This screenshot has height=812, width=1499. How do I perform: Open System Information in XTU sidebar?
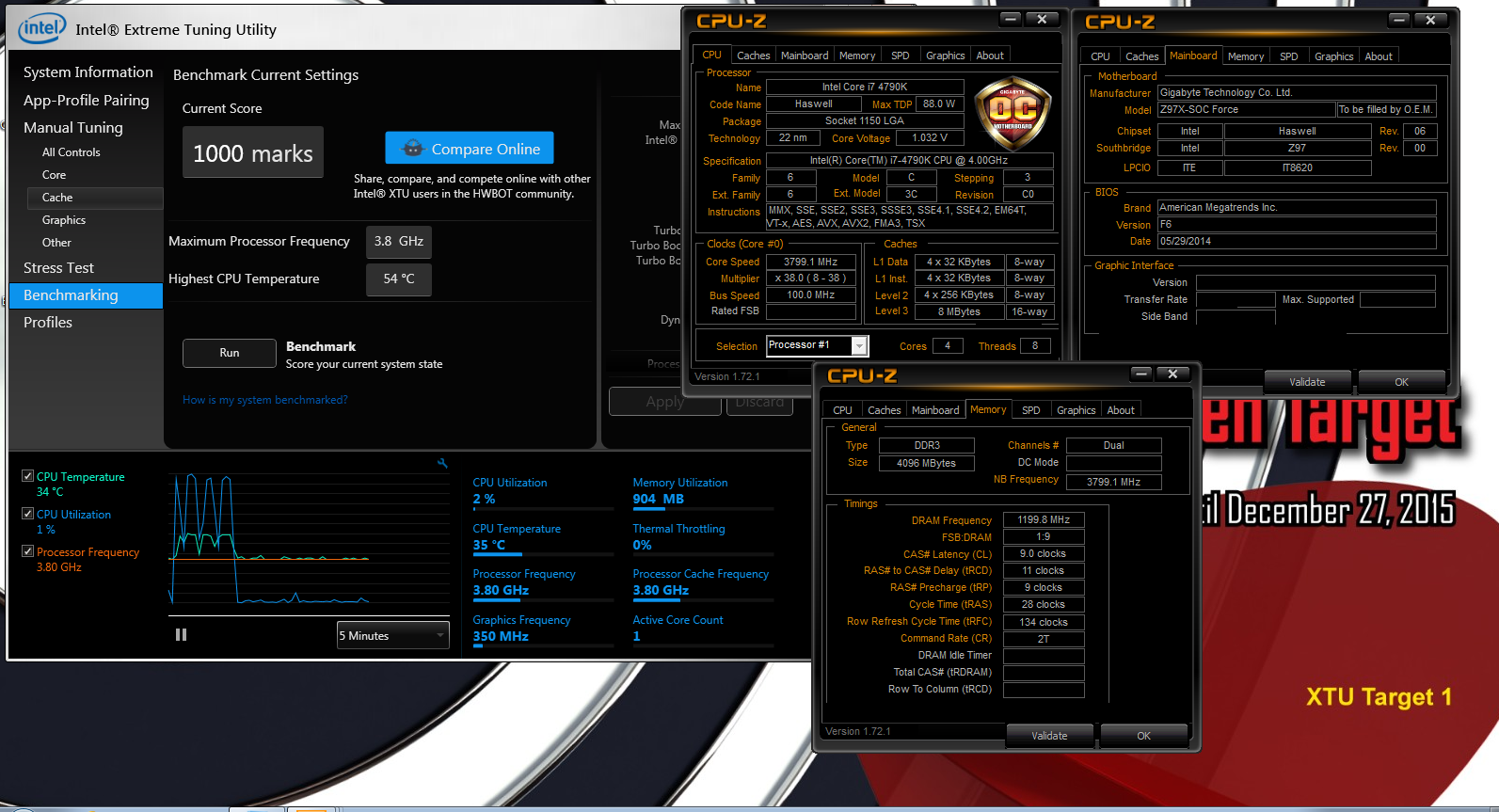click(x=88, y=72)
